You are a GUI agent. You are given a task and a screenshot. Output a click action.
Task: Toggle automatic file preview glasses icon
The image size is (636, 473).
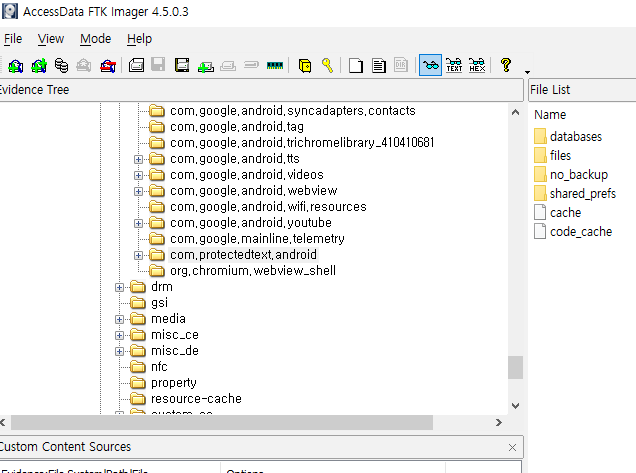point(430,65)
